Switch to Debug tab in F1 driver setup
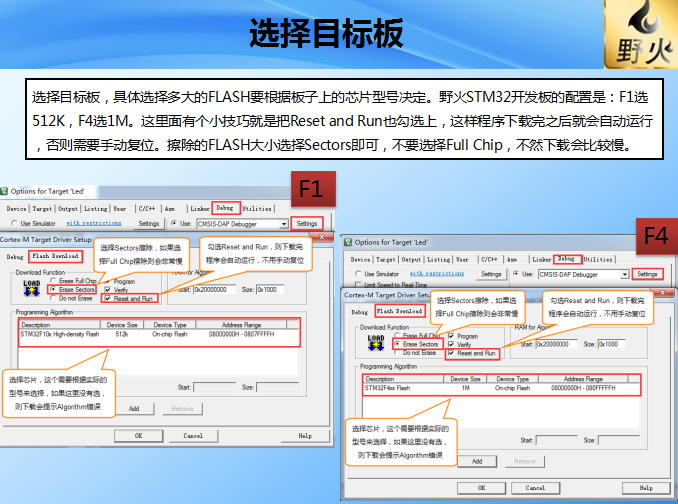 pos(15,257)
